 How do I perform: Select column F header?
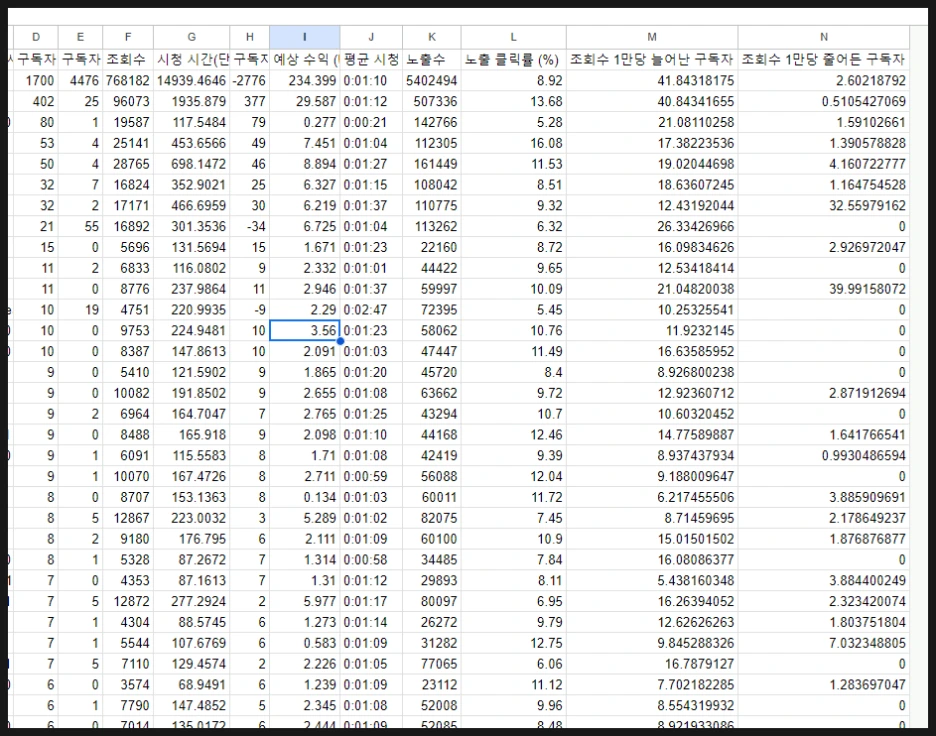tap(128, 37)
